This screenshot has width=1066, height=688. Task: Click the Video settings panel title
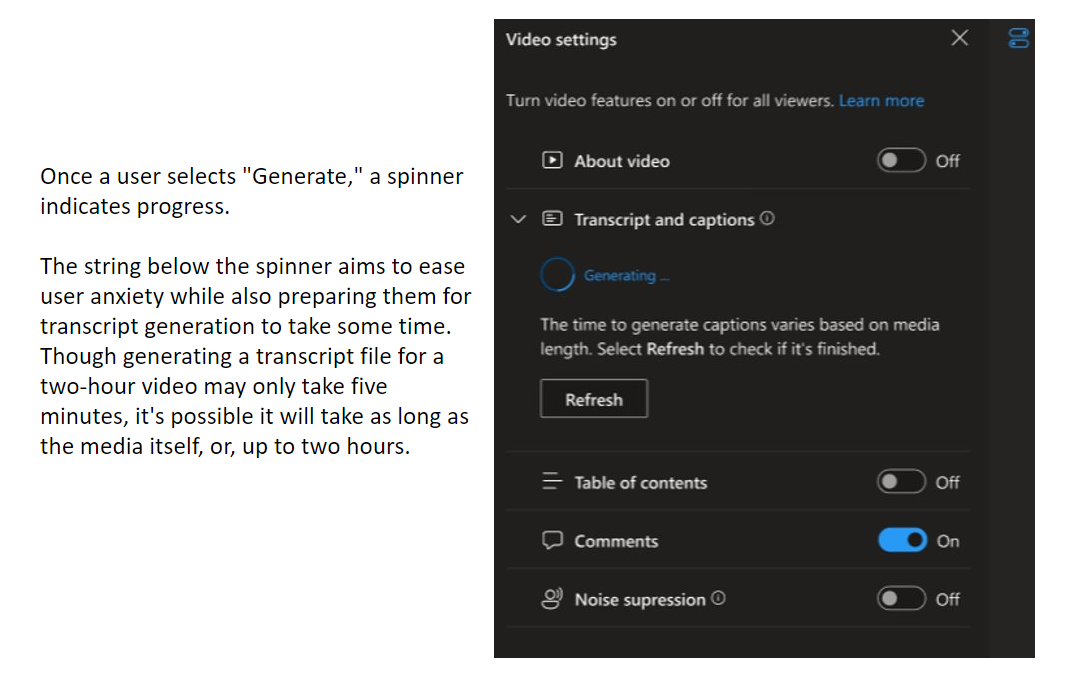pyautogui.click(x=561, y=40)
